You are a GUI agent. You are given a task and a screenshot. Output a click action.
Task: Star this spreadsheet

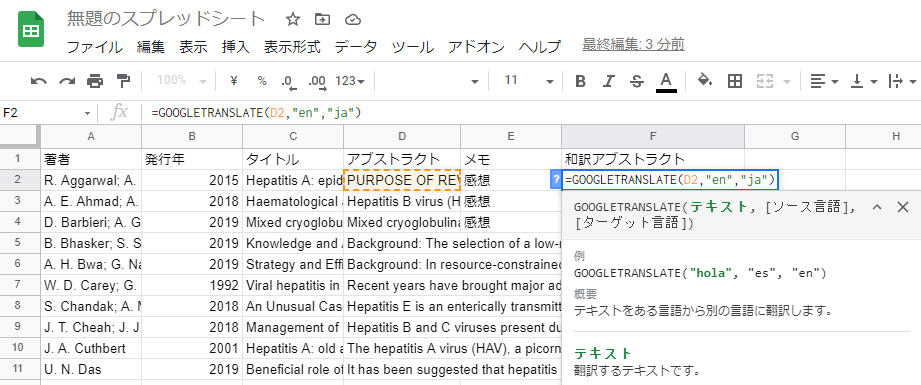coord(293,19)
